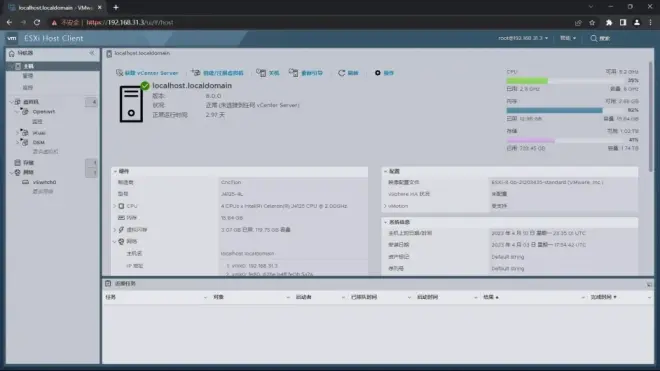Select the DSM virtual machine
660x371 pixels.
38,142
